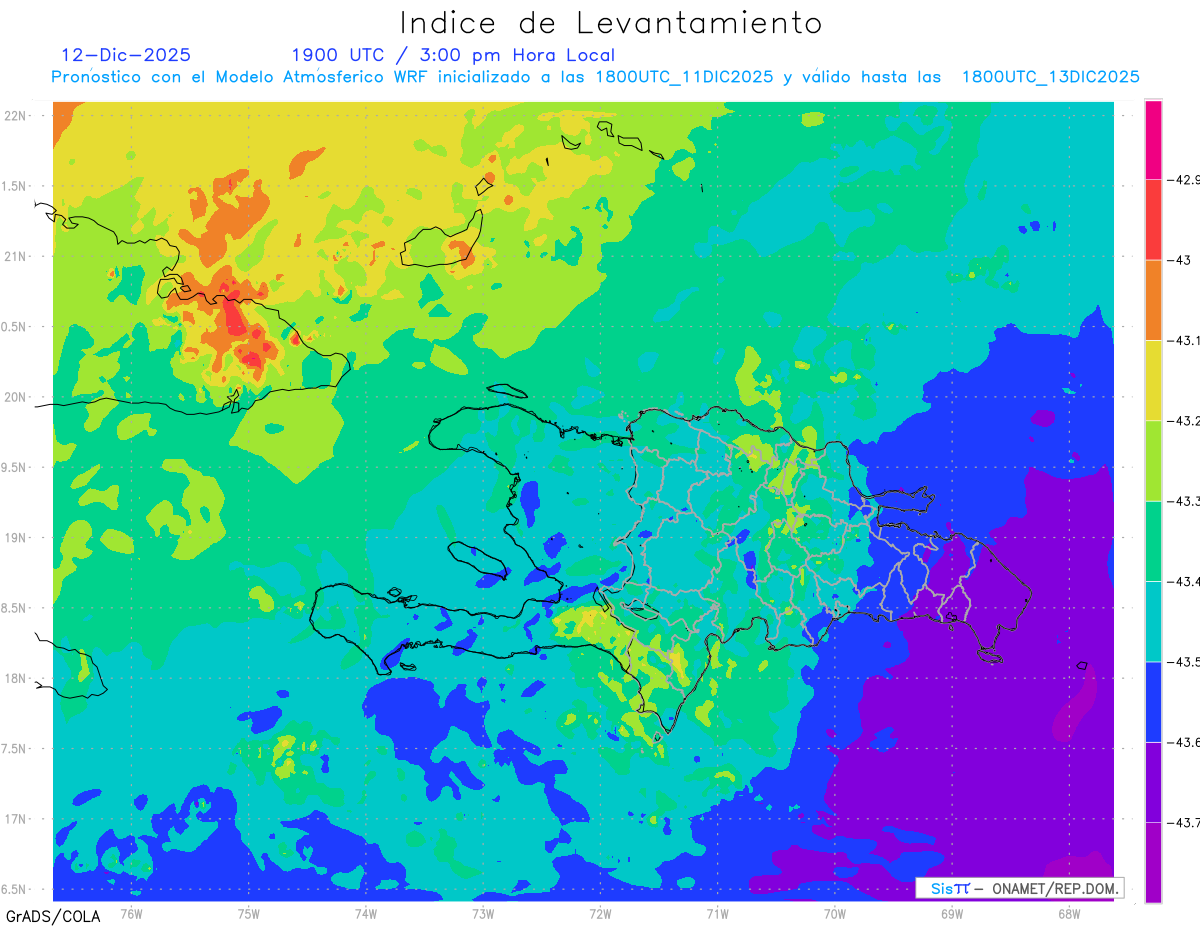Viewport: 1200px width, 927px height.
Task: Click the '18N' latitude label
Action: pos(17,678)
